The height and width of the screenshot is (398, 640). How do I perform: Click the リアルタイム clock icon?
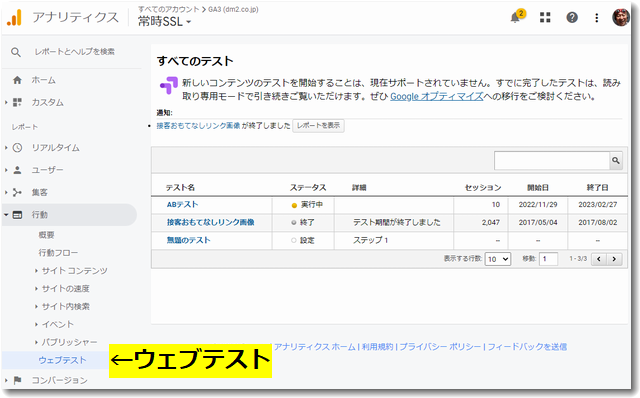click(x=17, y=148)
